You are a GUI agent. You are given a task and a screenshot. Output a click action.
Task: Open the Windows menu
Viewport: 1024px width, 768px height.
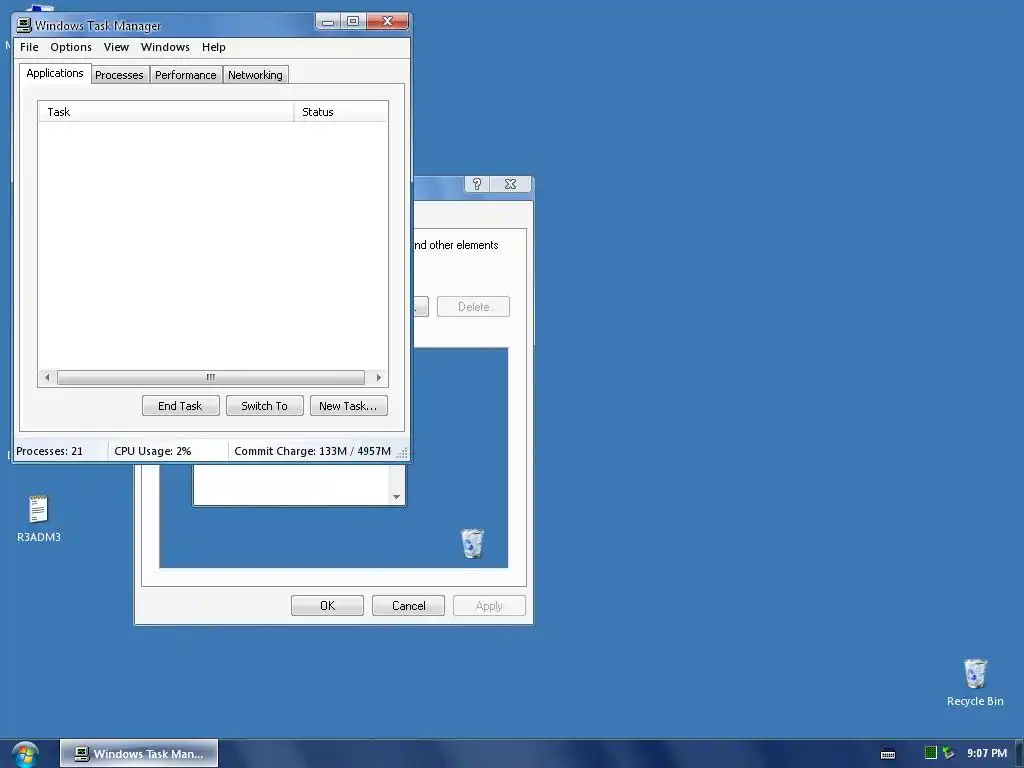coord(165,47)
